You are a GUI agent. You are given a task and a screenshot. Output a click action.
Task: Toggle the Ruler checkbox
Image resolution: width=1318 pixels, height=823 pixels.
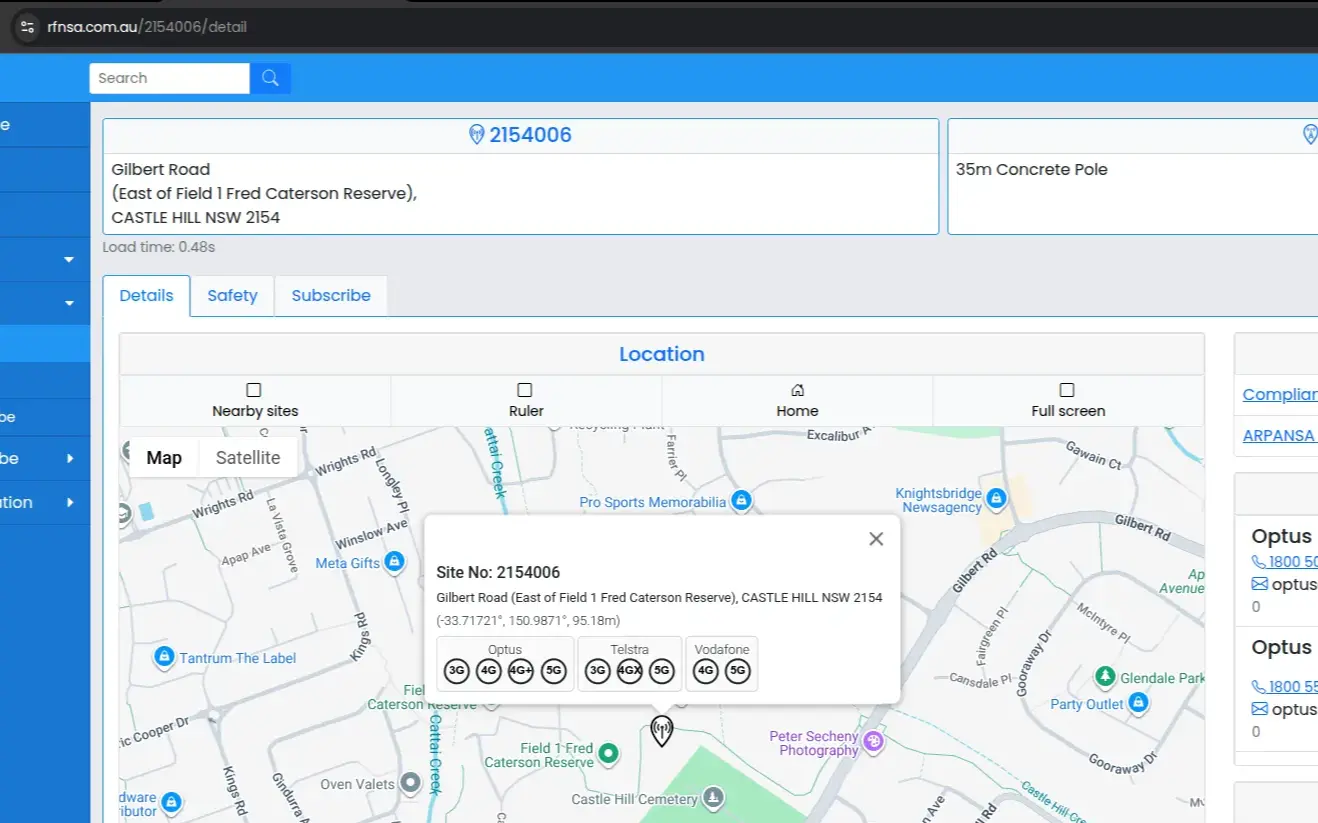click(x=525, y=390)
